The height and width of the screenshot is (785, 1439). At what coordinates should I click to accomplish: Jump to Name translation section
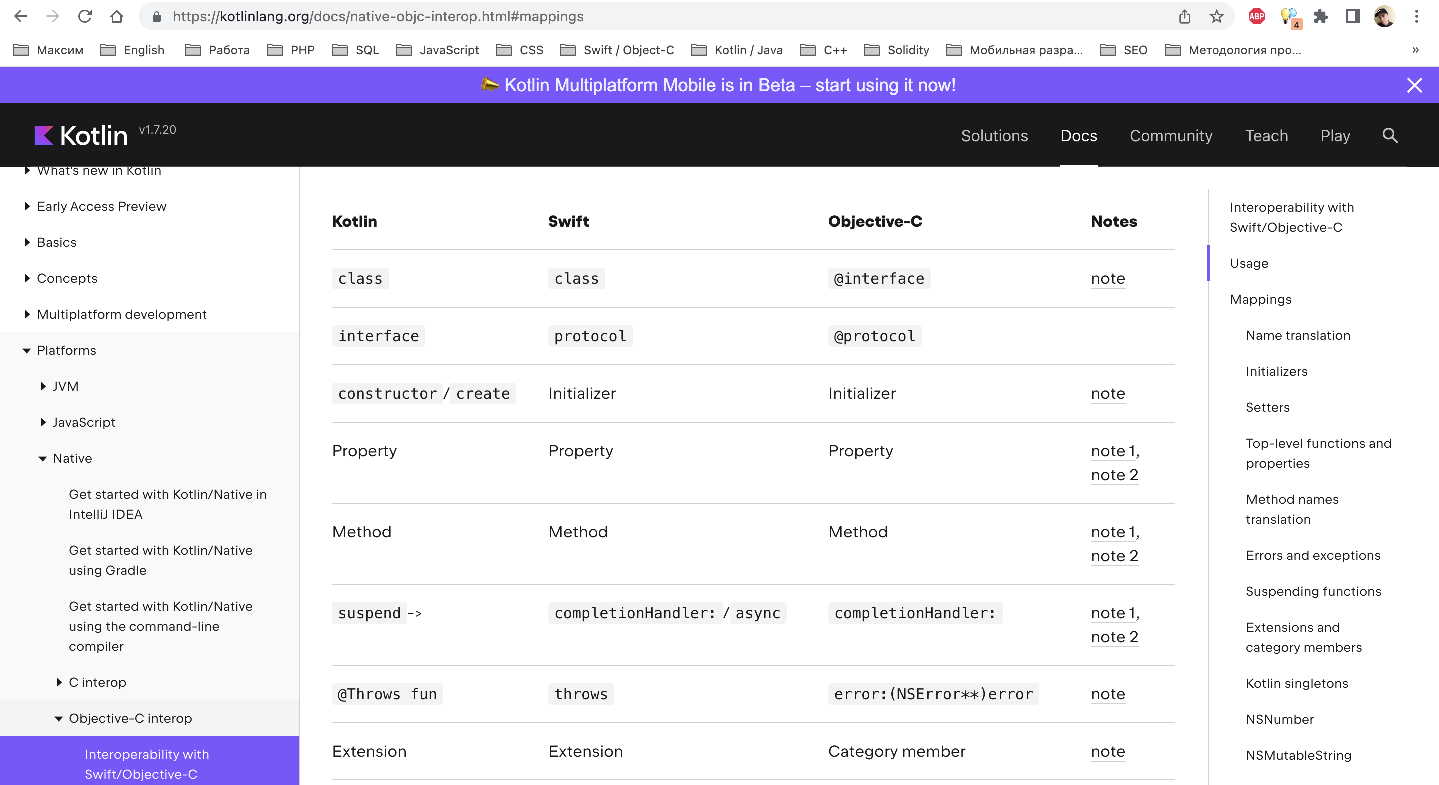[1298, 336]
